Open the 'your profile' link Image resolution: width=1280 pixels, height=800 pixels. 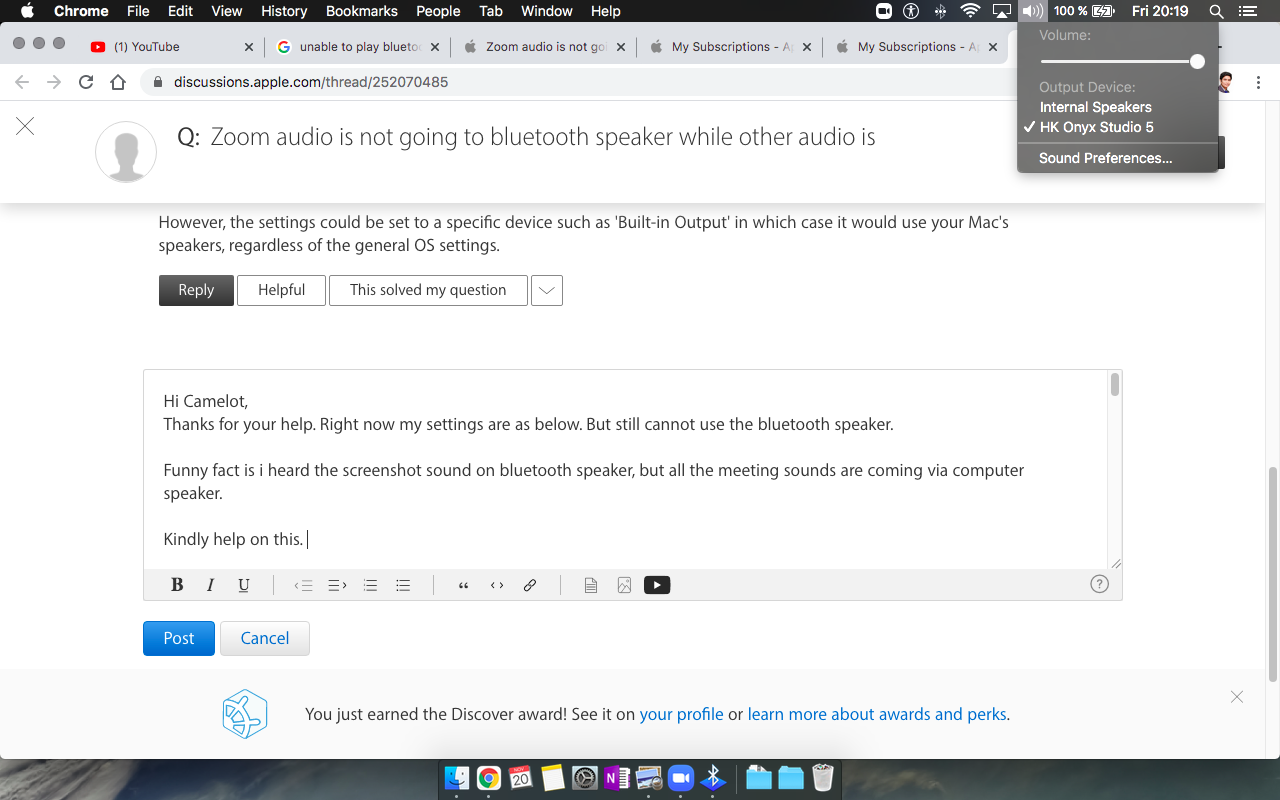coord(681,714)
